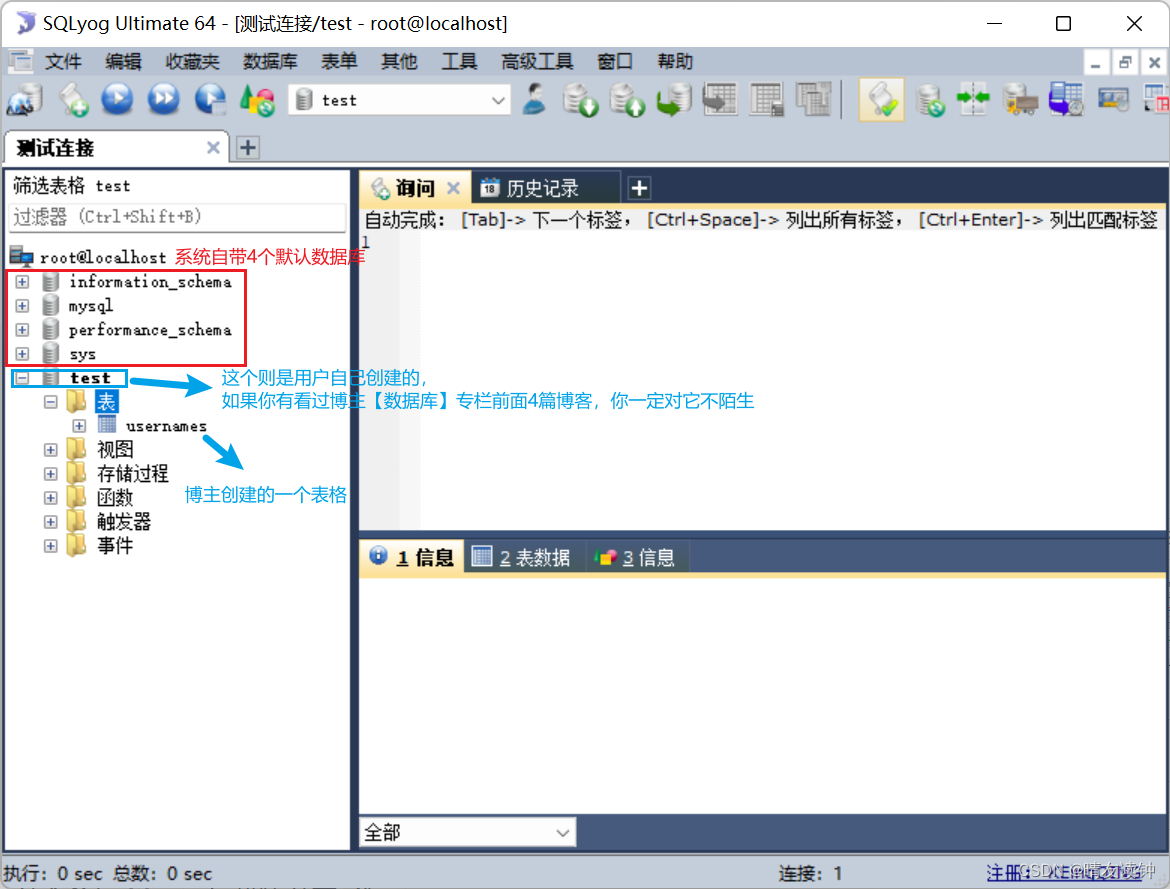Click the execute and edit result icon
Image resolution: width=1170 pixels, height=889 pixels.
[210, 99]
